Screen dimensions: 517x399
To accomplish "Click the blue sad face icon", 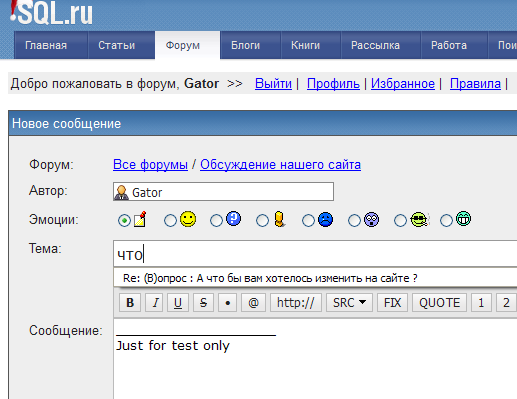I will coord(325,219).
